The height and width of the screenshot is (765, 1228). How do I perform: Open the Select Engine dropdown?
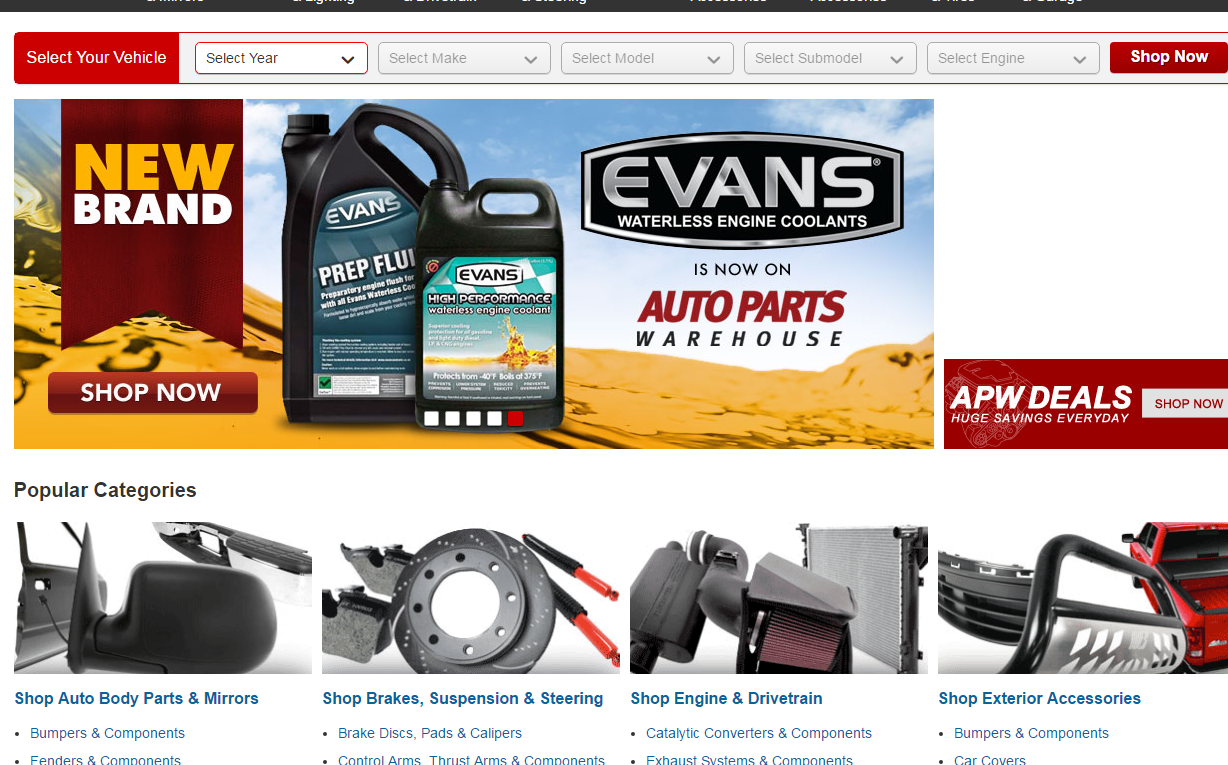coord(1013,58)
